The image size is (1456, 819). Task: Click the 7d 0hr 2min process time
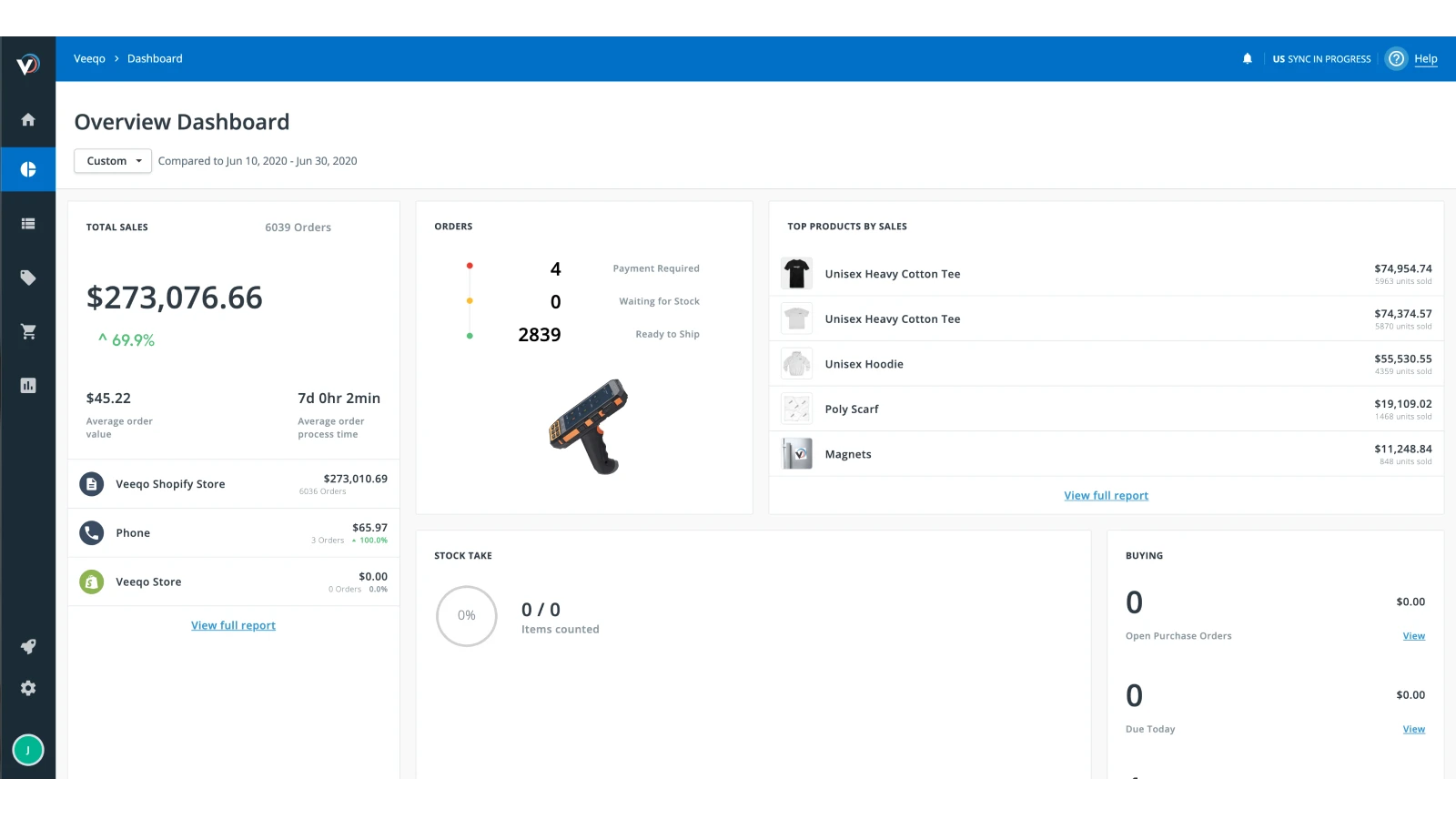(339, 399)
